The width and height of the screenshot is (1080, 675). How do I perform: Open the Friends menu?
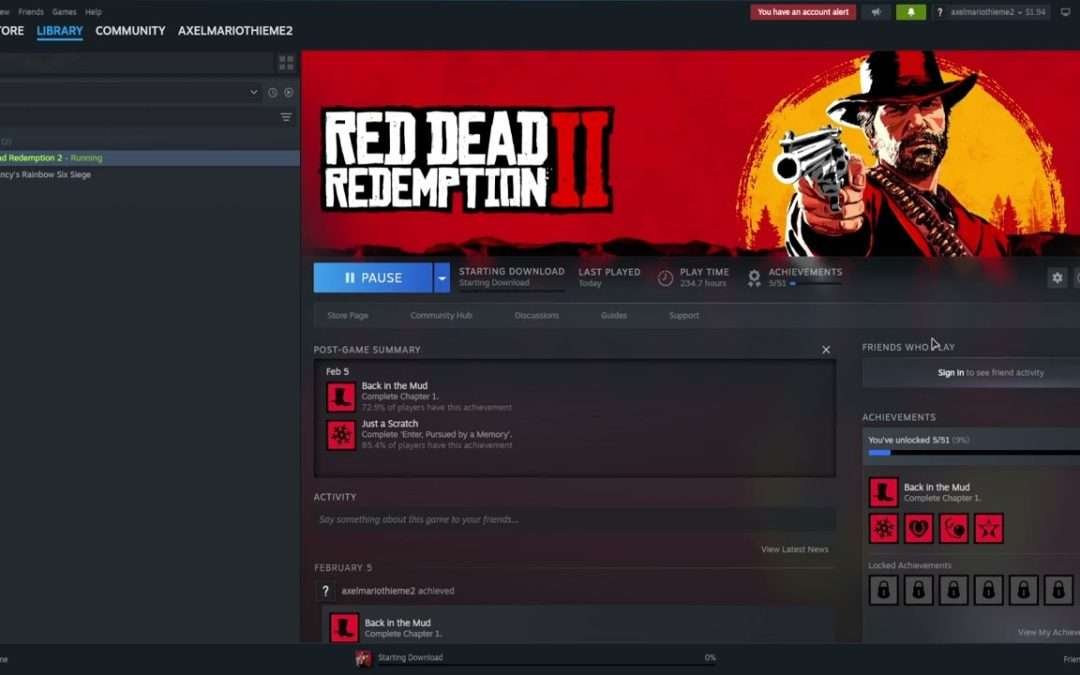click(30, 12)
